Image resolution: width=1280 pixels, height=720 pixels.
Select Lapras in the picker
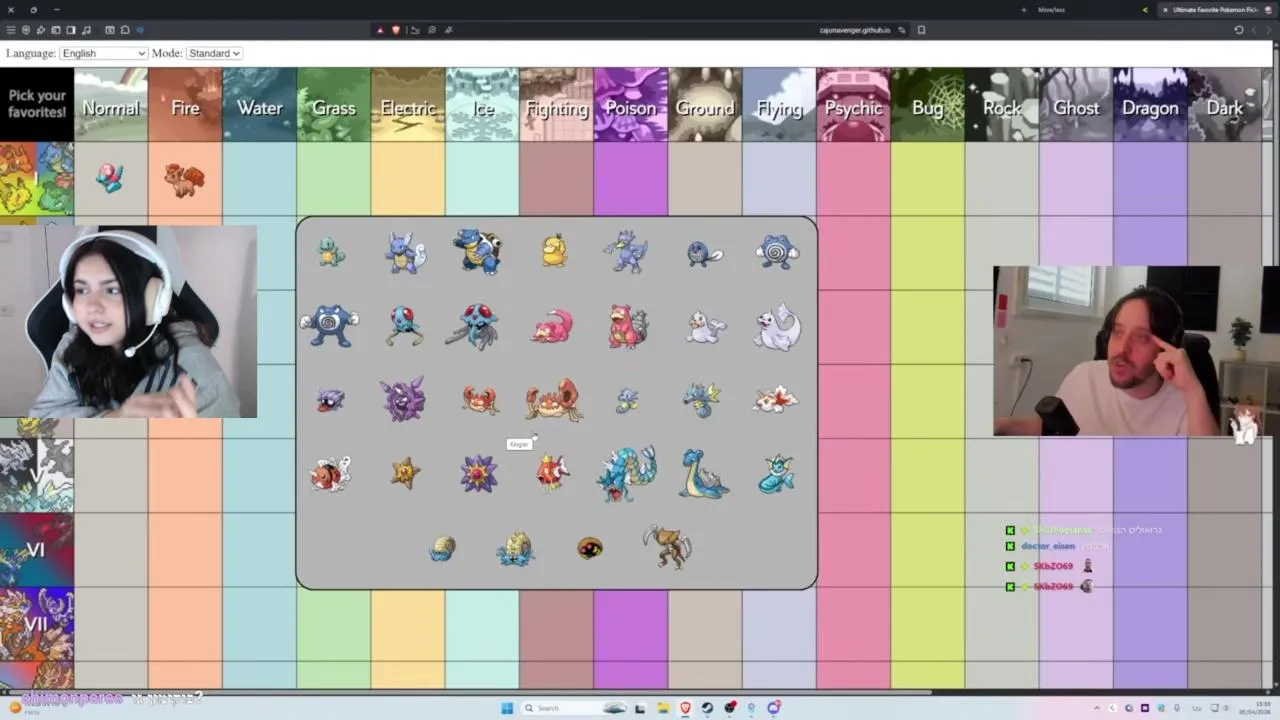[x=704, y=473]
